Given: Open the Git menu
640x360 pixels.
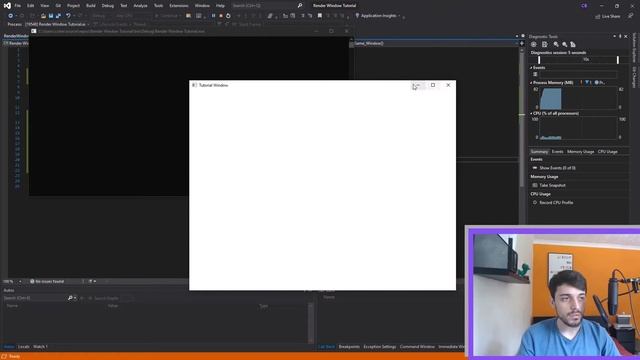Looking at the screenshot, I should pos(58,6).
